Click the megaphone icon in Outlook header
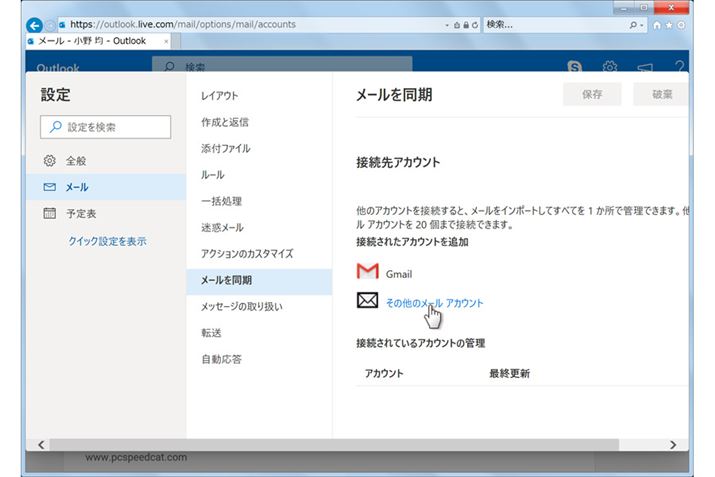Viewport: 715px width, 477px height. [x=644, y=67]
